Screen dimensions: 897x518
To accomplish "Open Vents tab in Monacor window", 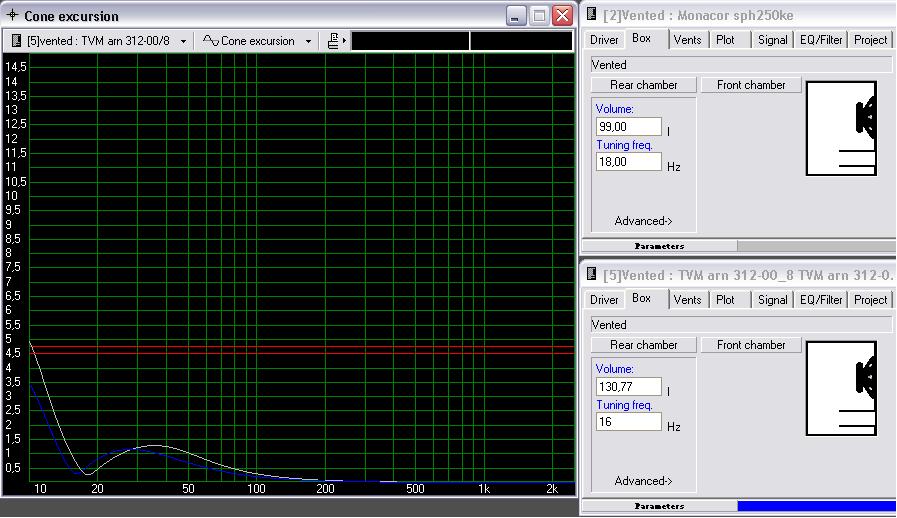I will [x=687, y=39].
